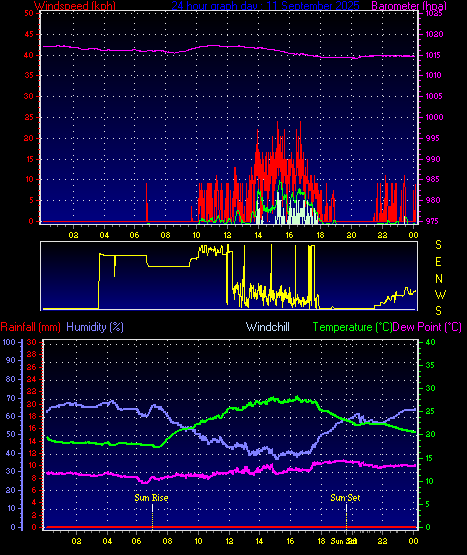Click the 40 temperature scale value
Viewport: 467px width, 555px height.
(x=430, y=342)
